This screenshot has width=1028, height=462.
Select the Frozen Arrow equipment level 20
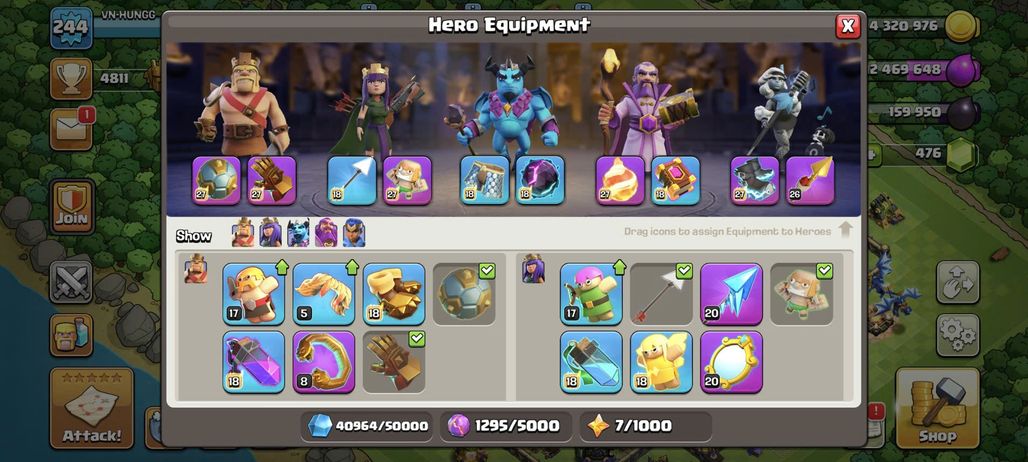(x=732, y=294)
